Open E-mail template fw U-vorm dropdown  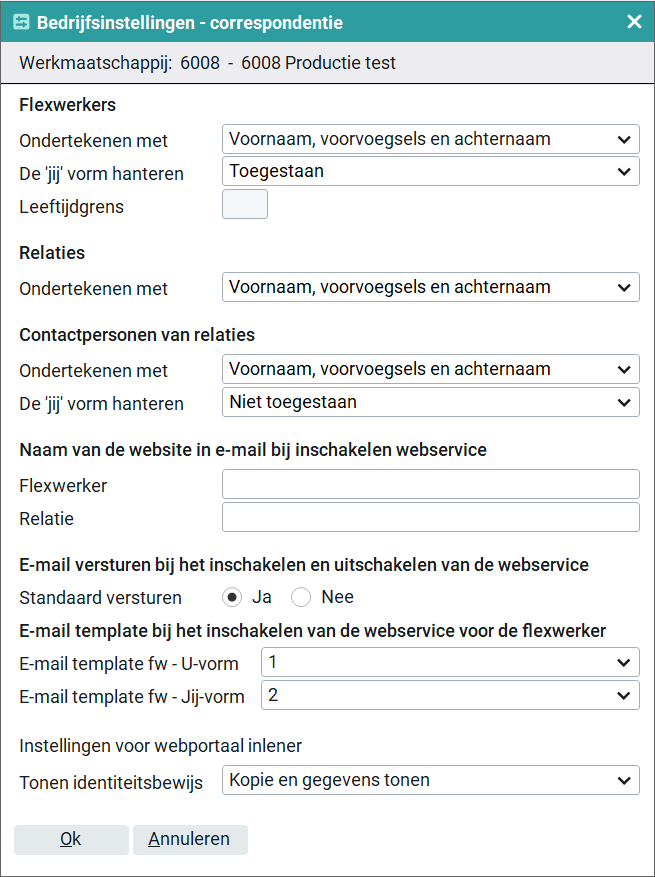(450, 662)
